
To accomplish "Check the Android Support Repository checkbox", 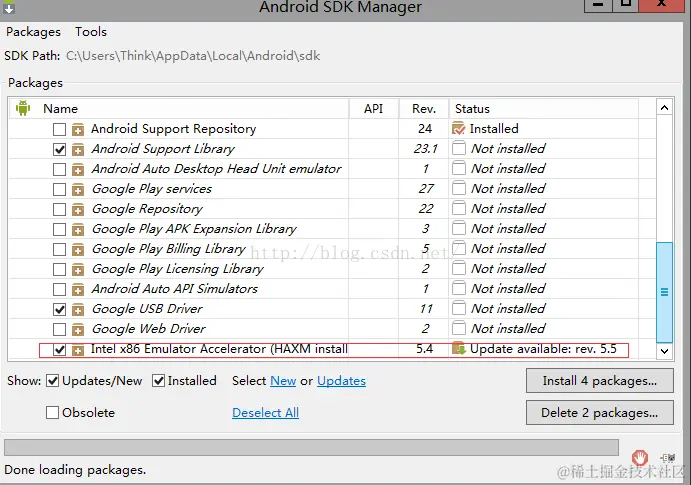I will click(59, 130).
